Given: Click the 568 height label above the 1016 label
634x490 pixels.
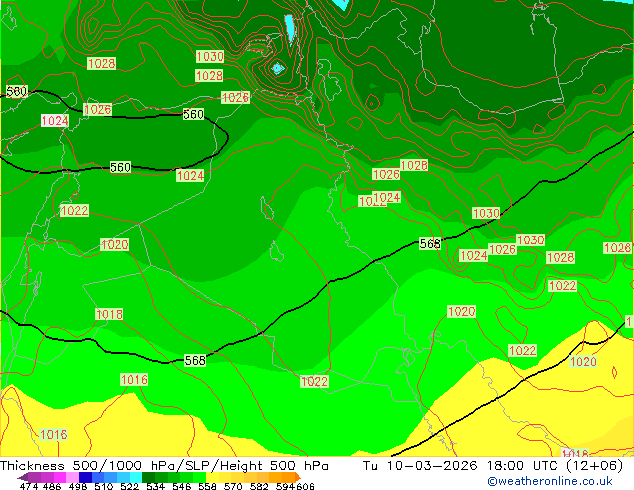Looking at the screenshot, I should (x=195, y=360).
